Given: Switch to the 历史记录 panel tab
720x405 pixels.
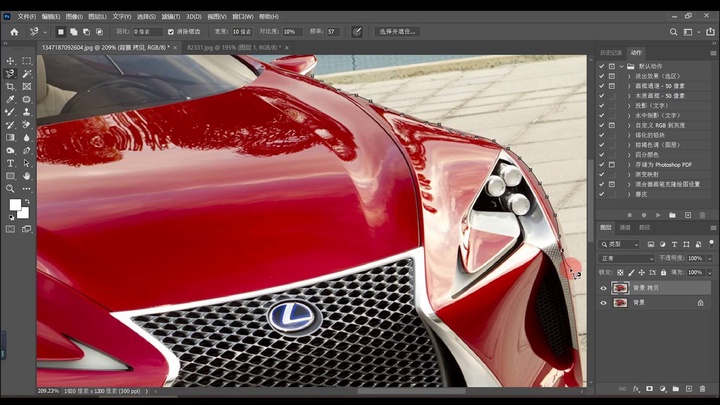Looking at the screenshot, I should click(x=610, y=53).
